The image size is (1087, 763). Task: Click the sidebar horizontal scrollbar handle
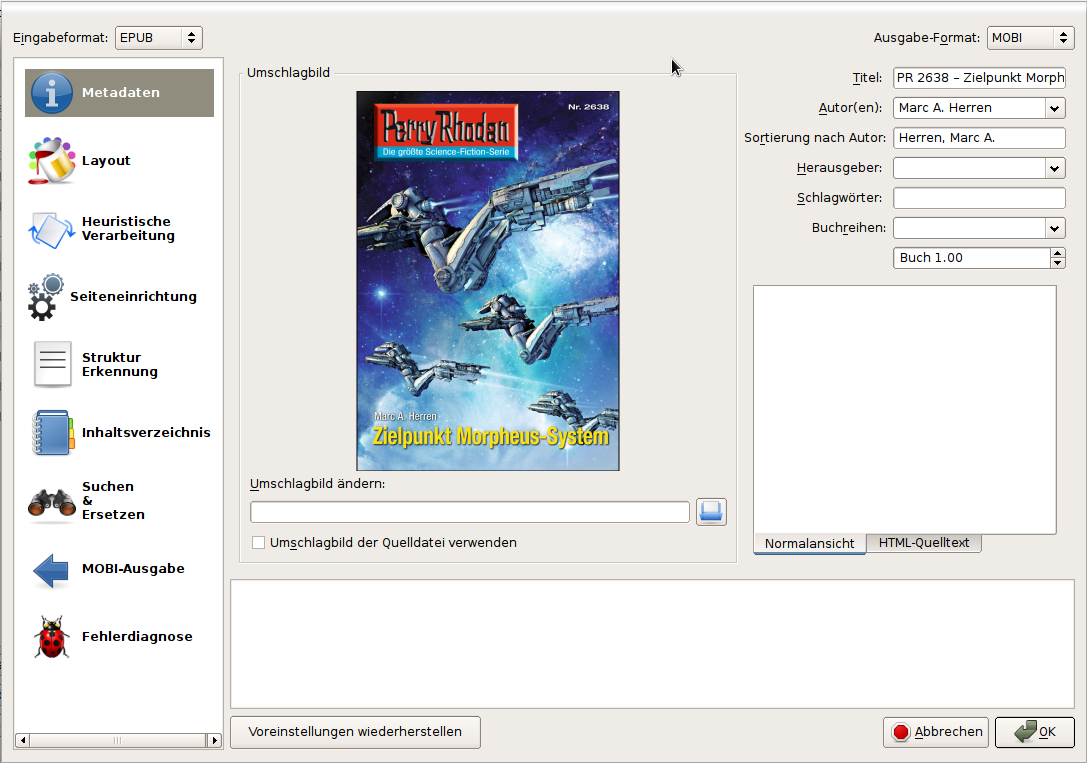(118, 740)
